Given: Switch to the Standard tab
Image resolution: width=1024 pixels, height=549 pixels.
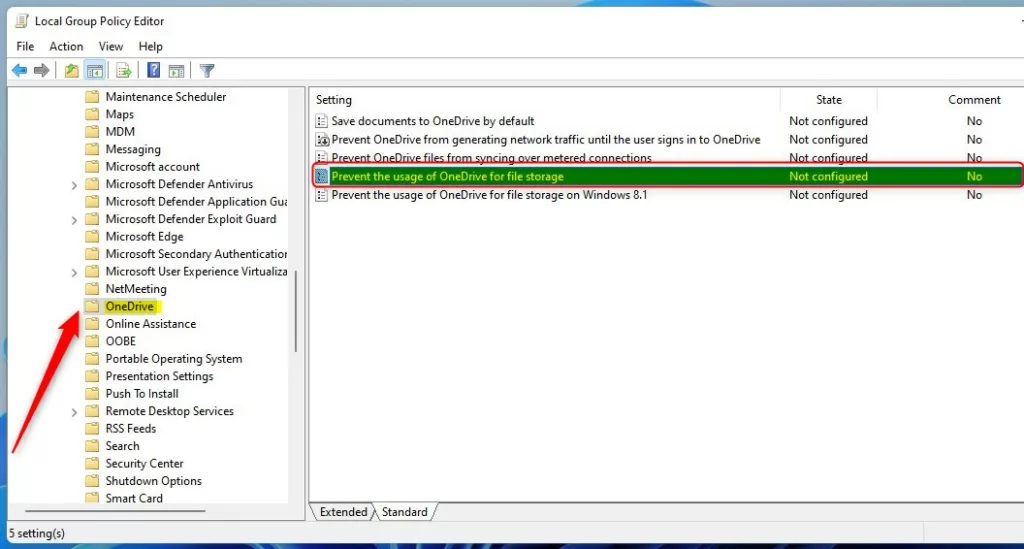Looking at the screenshot, I should [x=404, y=512].
